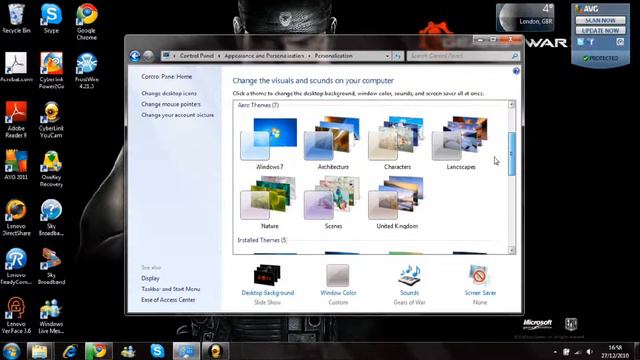Click AVG gadget Update Now button
The image size is (640, 360).
click(x=600, y=31)
